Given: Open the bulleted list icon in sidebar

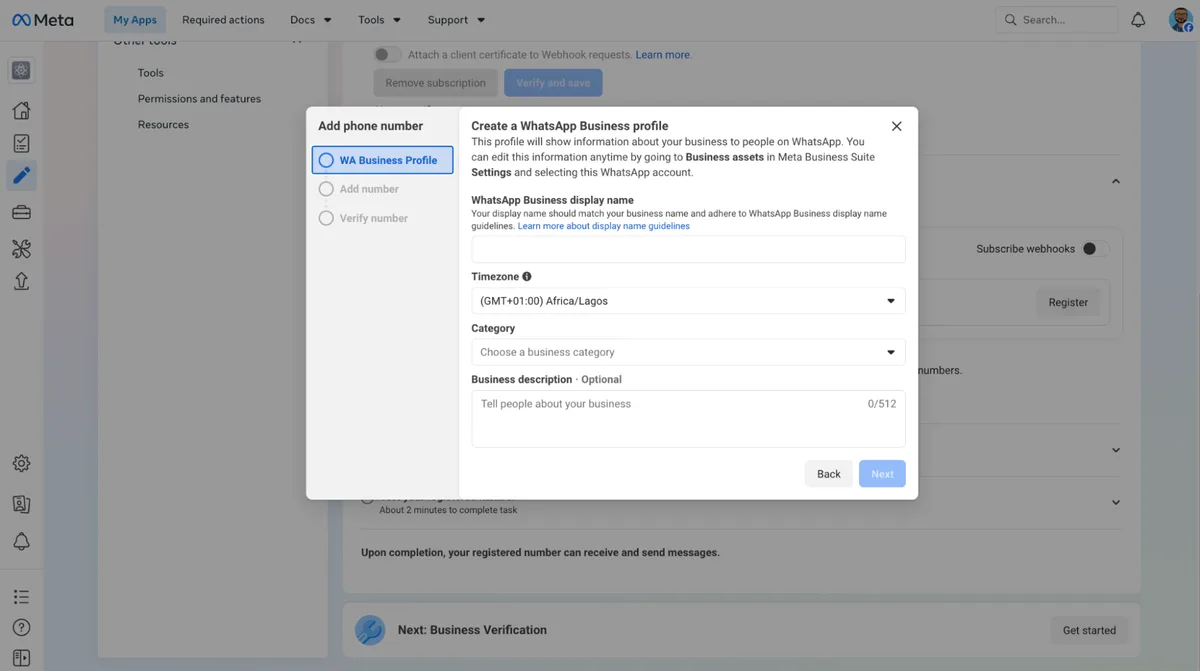Looking at the screenshot, I should tap(21, 597).
